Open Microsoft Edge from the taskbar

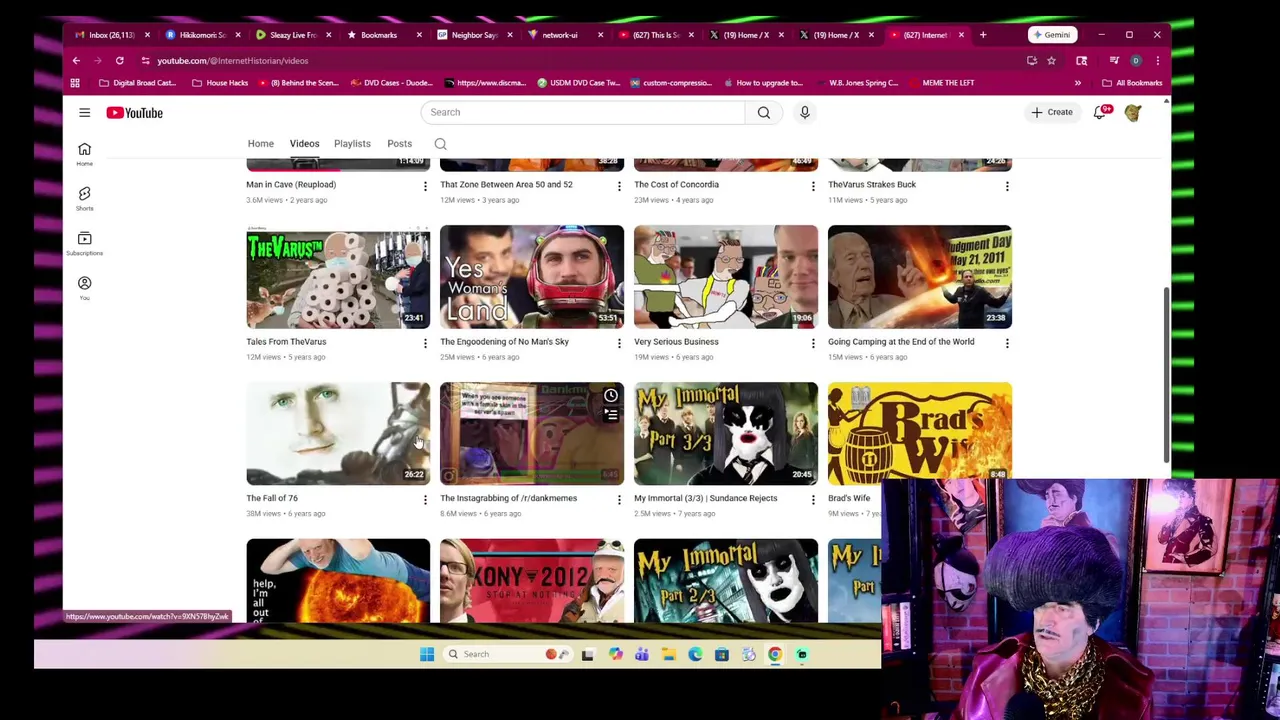695,654
